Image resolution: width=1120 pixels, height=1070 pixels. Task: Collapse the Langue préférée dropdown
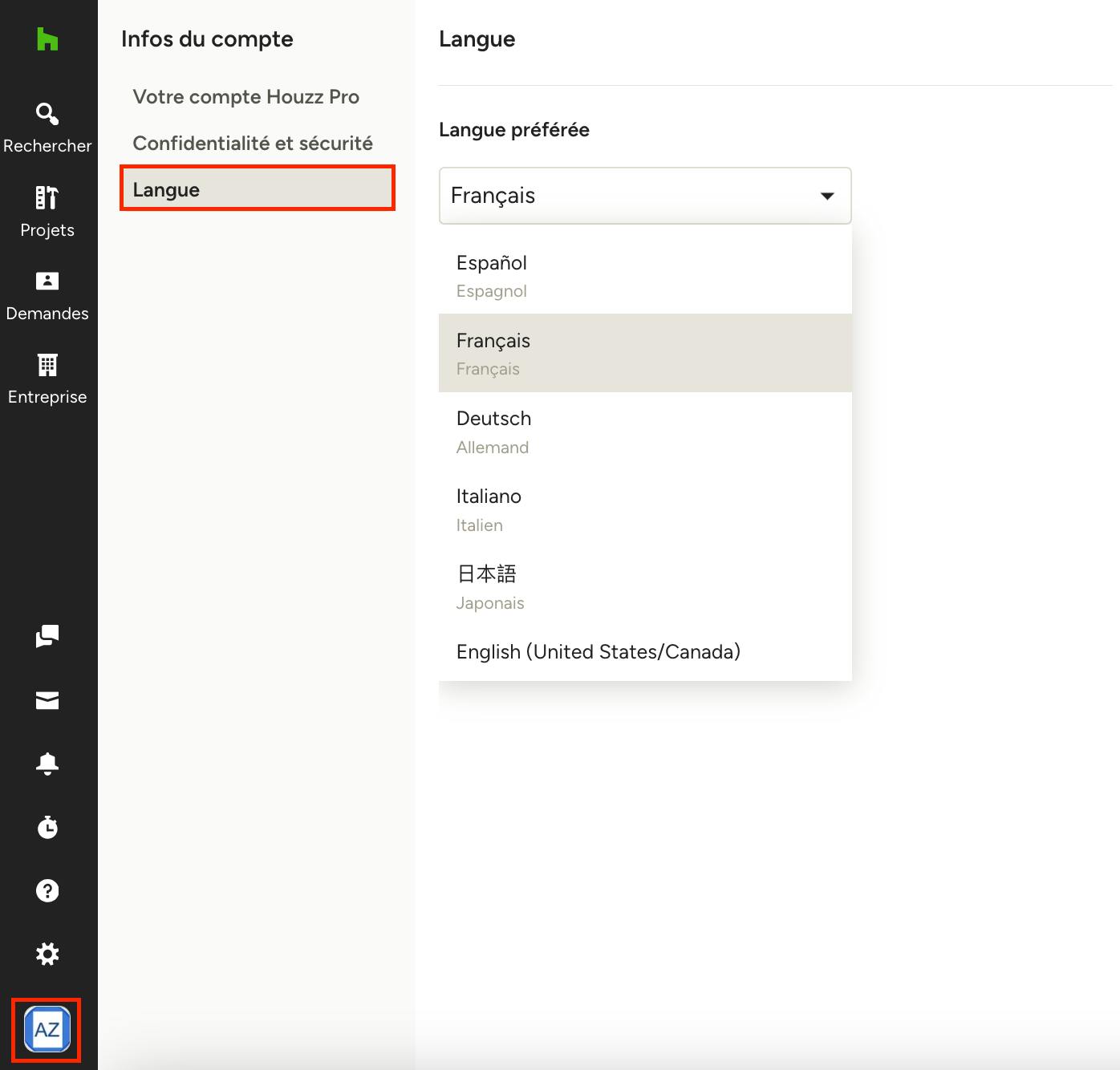[645, 196]
